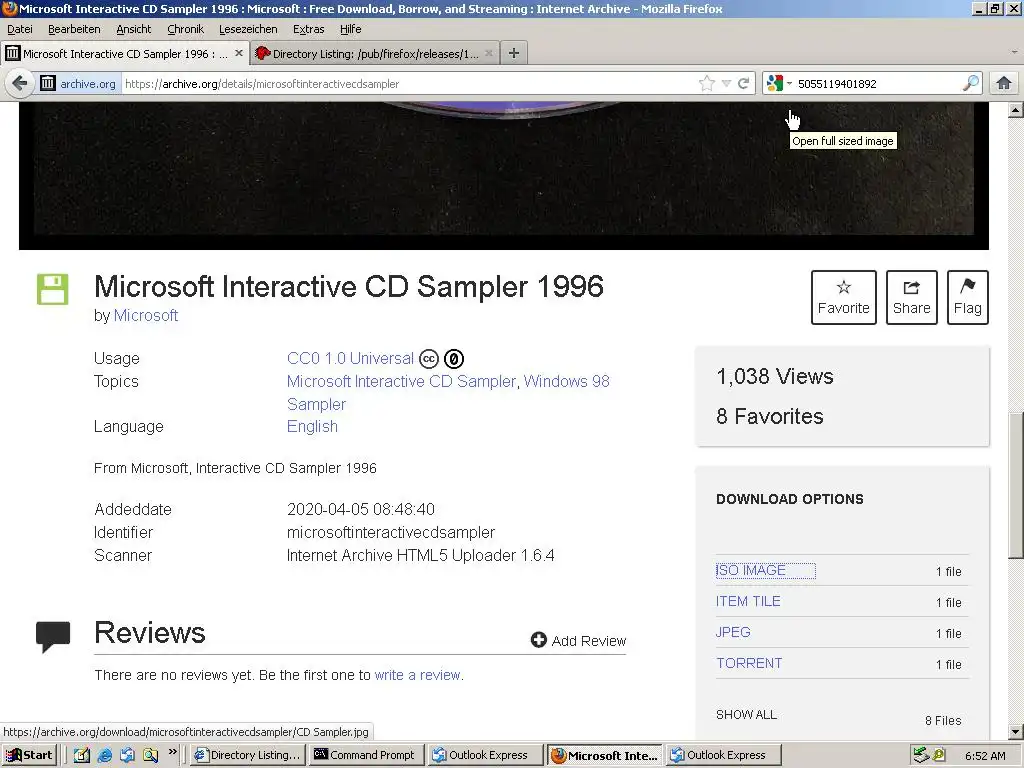Open the Datei menu
This screenshot has width=1024, height=768.
tap(20, 29)
